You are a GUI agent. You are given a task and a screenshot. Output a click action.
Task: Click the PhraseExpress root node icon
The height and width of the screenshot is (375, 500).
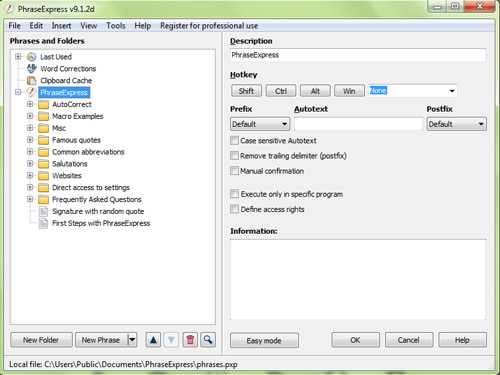31,92
